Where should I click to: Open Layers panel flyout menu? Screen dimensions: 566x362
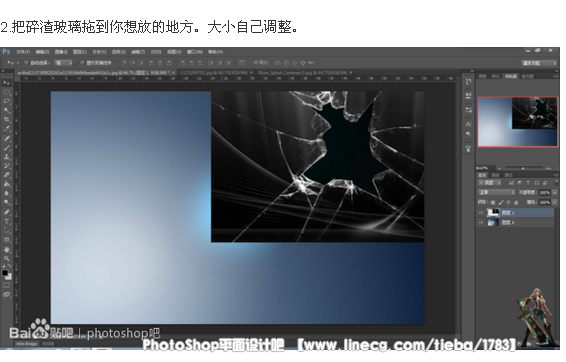tap(555, 175)
